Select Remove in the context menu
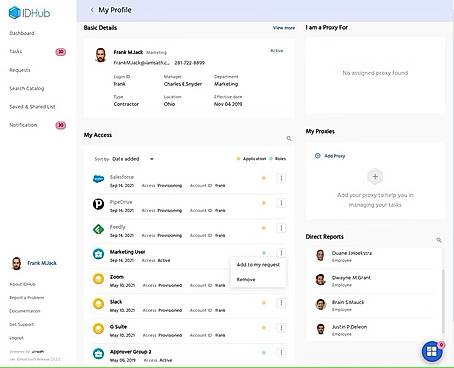The image size is (454, 368). point(246,280)
